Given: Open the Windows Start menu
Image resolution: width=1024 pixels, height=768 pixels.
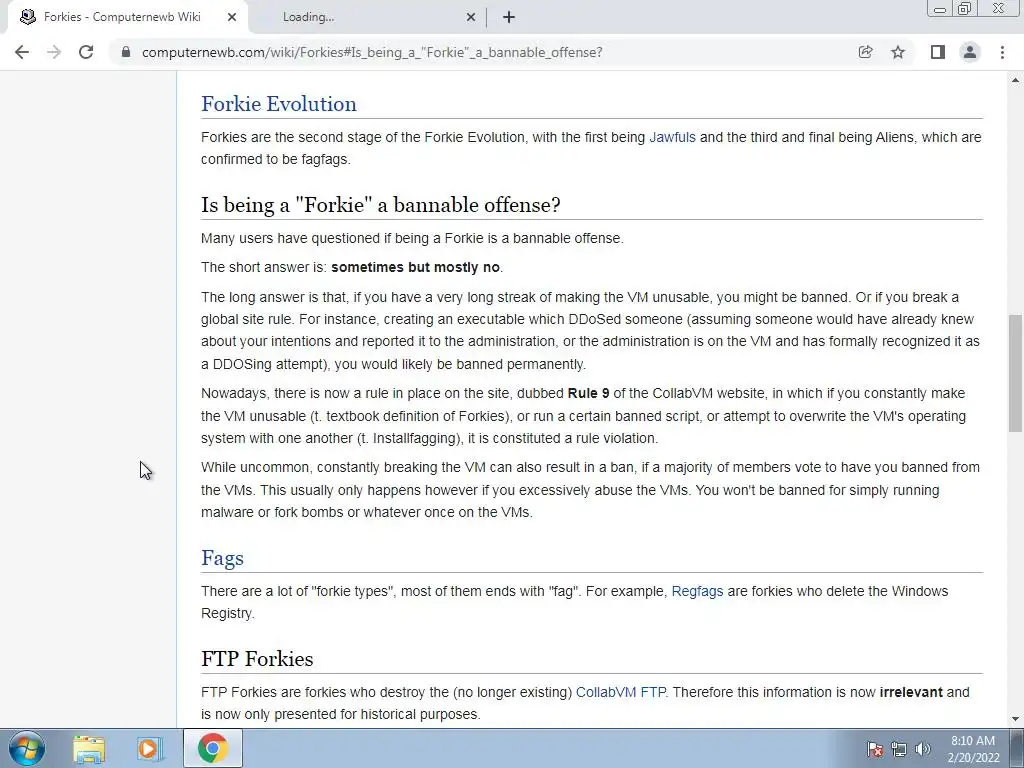Looking at the screenshot, I should [27, 748].
